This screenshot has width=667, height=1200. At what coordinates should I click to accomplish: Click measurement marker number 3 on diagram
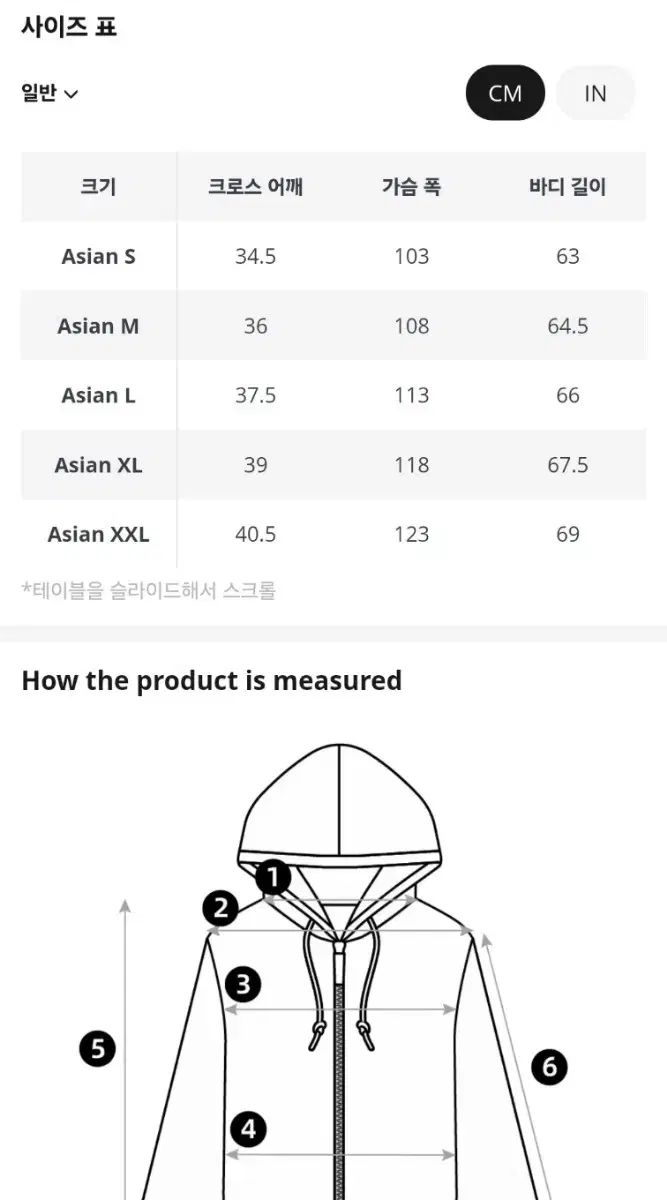coord(243,984)
